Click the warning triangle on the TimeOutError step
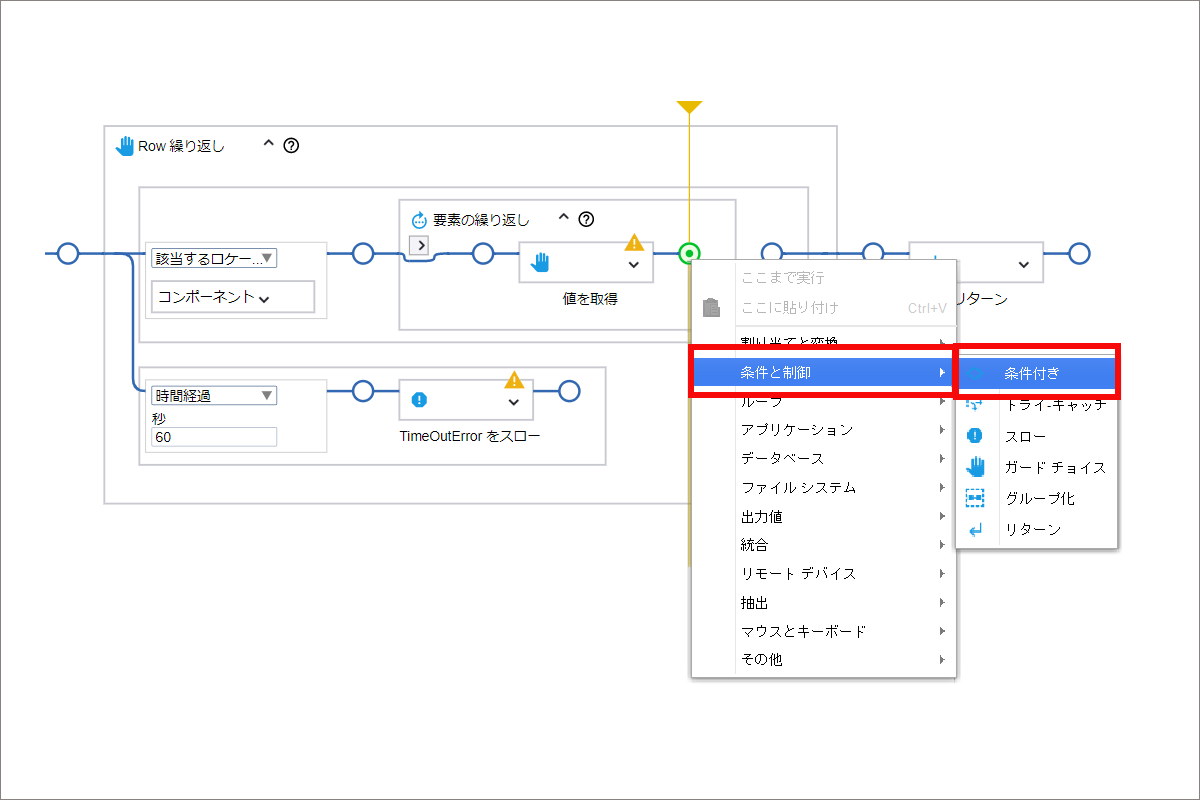1200x800 pixels. click(514, 380)
